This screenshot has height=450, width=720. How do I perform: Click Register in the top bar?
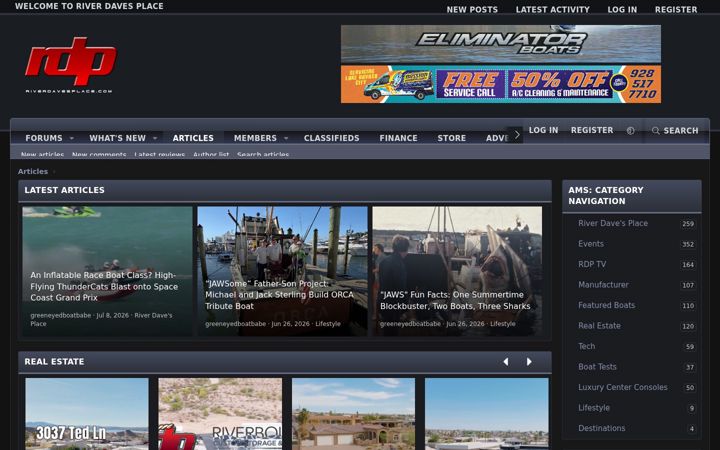coord(676,10)
